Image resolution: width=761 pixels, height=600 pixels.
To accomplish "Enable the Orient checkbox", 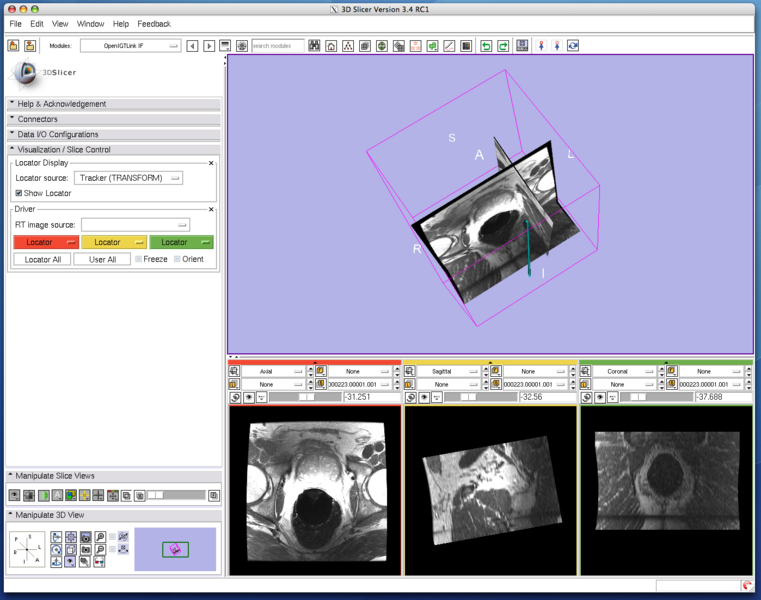I will (177, 259).
